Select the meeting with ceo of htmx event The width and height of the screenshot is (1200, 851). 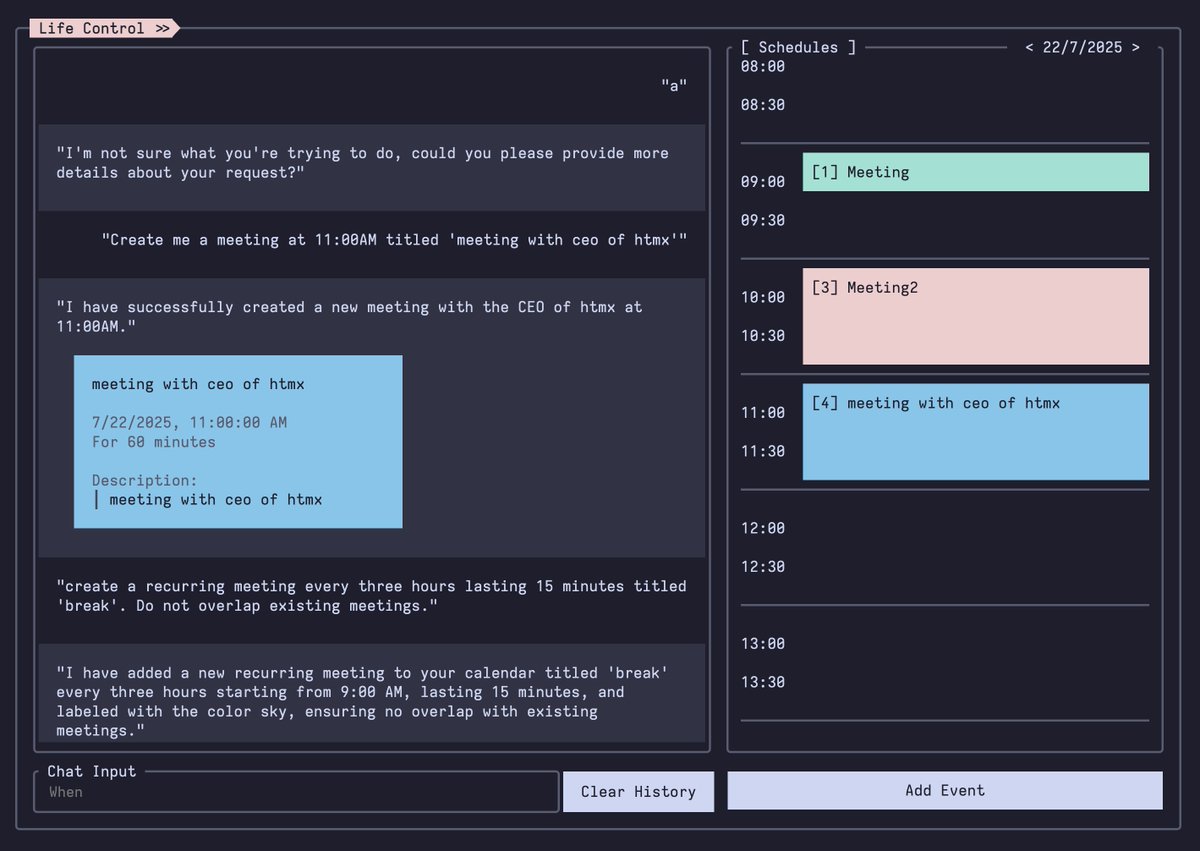pyautogui.click(x=975, y=431)
